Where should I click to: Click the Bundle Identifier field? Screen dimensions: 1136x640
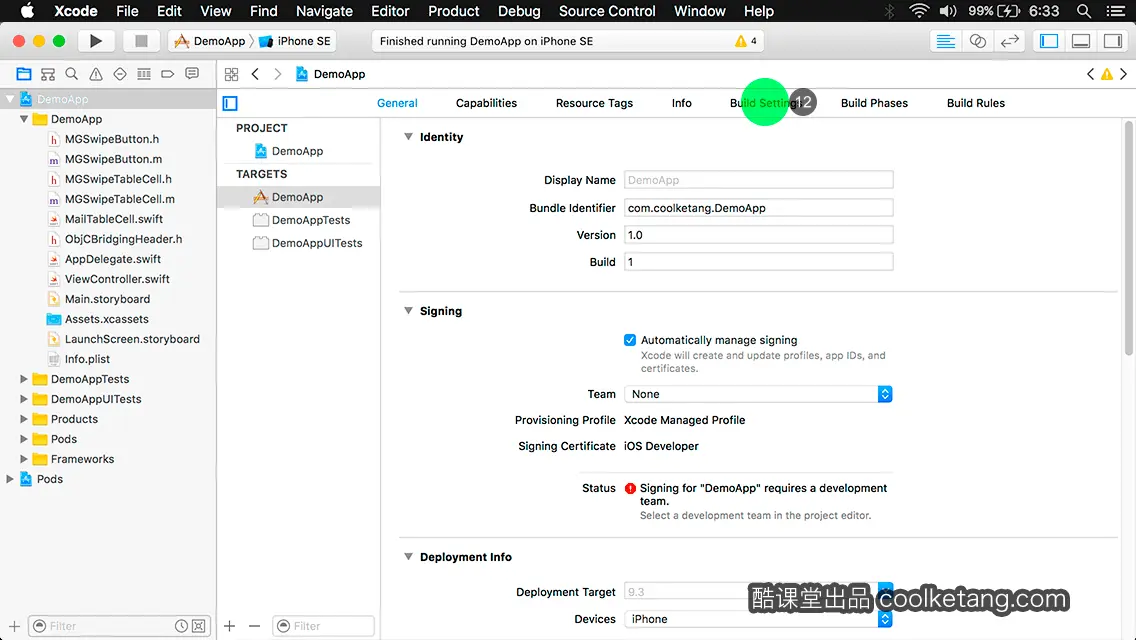click(759, 208)
